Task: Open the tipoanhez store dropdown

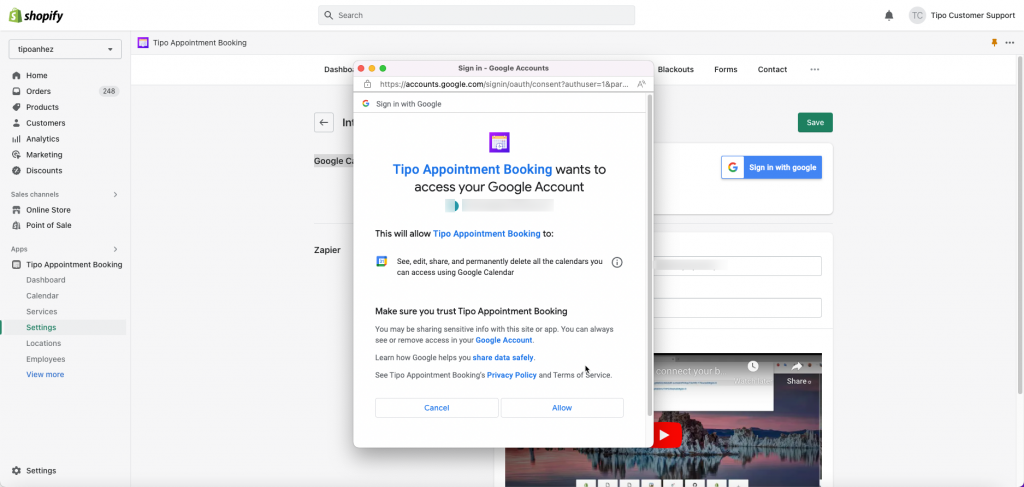Action: (x=65, y=49)
